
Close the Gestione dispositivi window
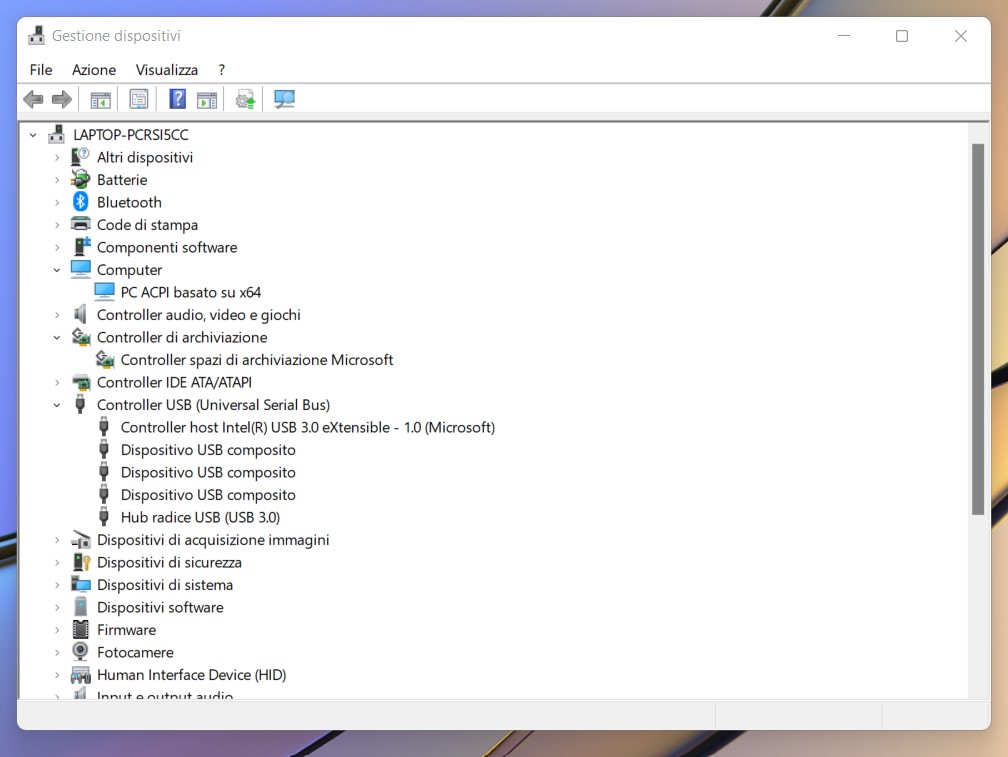pyautogui.click(x=960, y=36)
